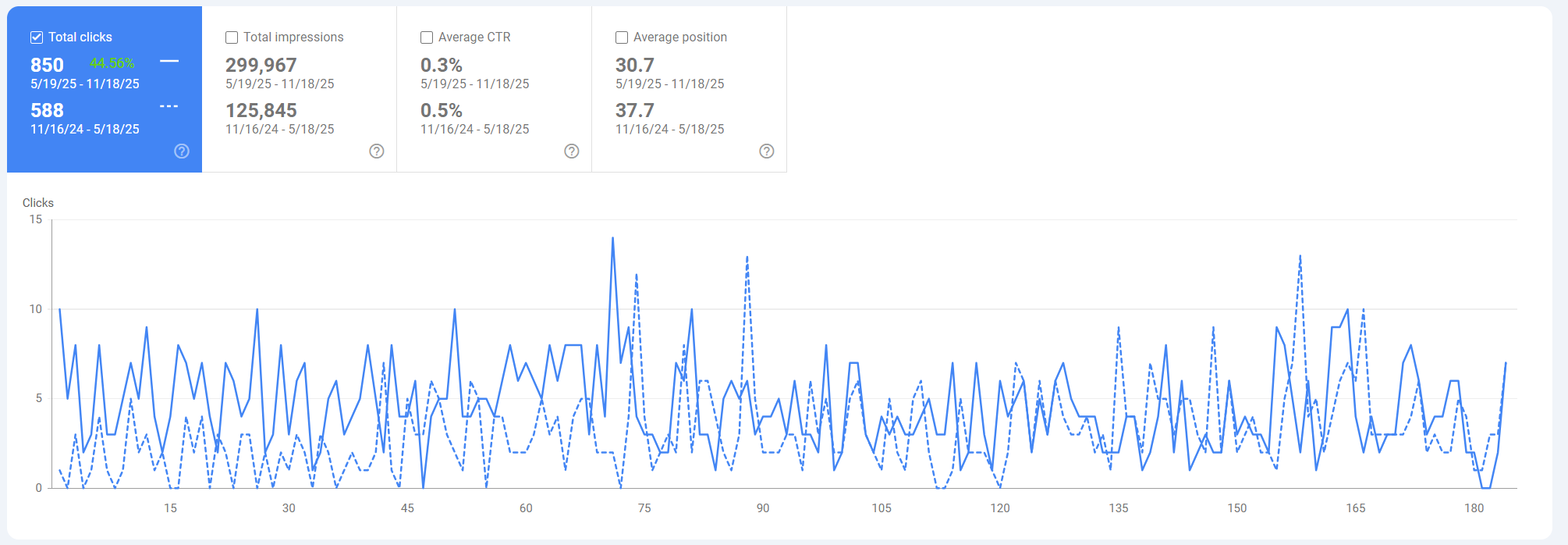Screen dimensions: 1568x545
Task: Tick the Average CTR checkbox
Action: point(427,37)
